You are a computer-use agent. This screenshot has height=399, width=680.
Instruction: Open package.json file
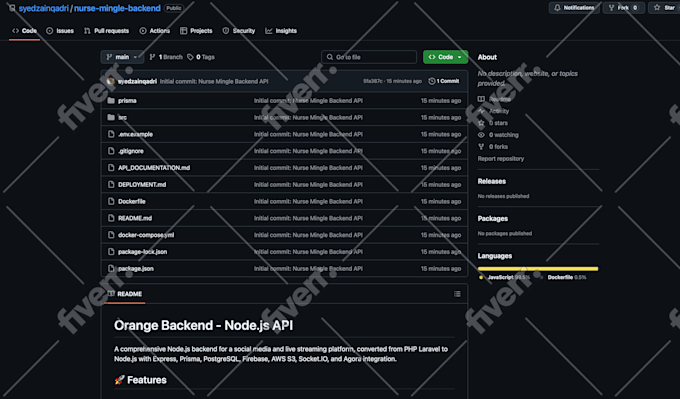[x=136, y=269]
